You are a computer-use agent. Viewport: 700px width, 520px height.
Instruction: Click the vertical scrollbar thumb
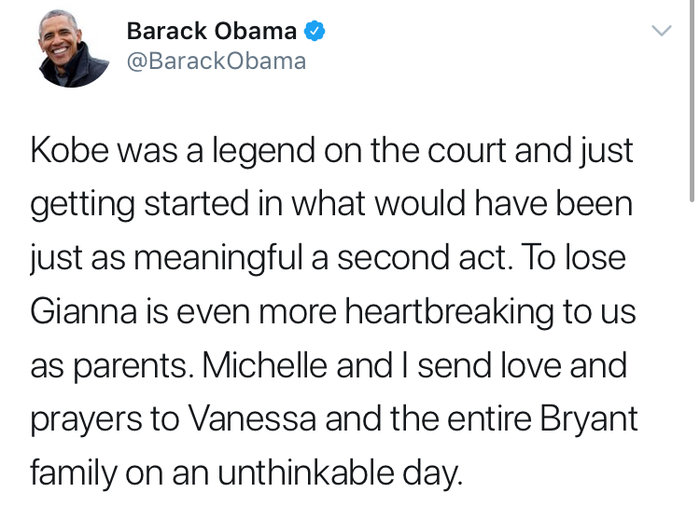pos(692,100)
